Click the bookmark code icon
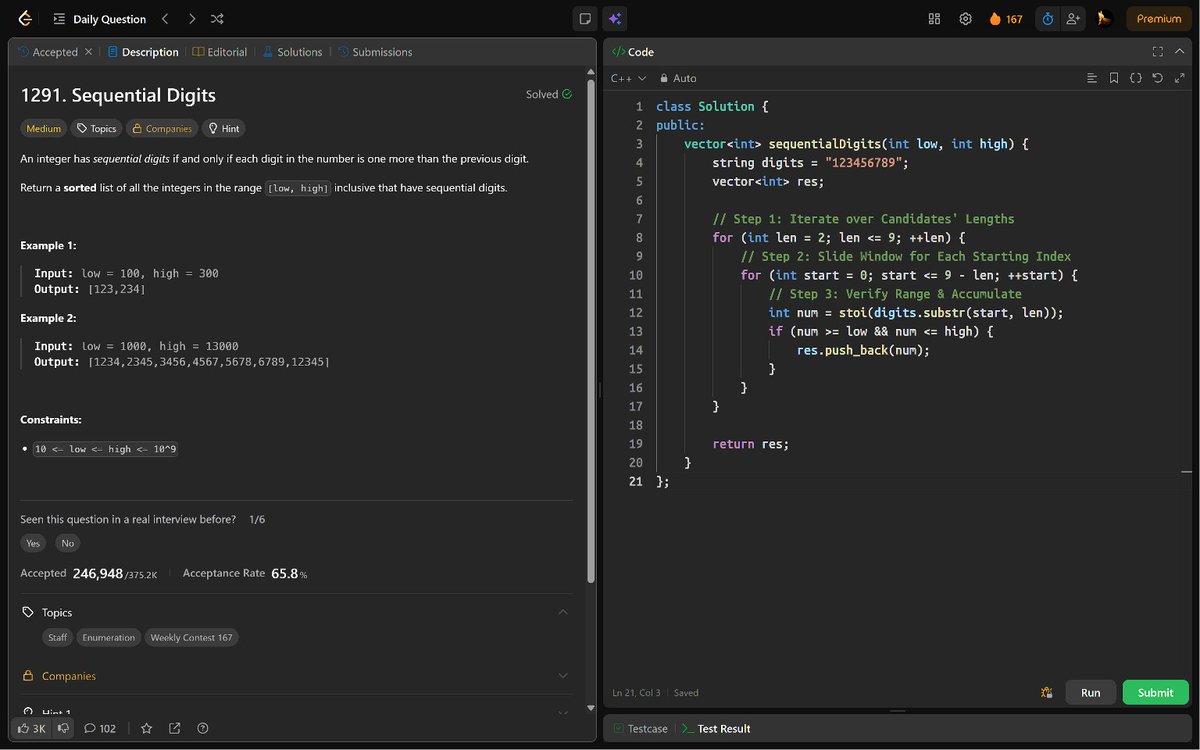The height and width of the screenshot is (750, 1200). pyautogui.click(x=1114, y=78)
